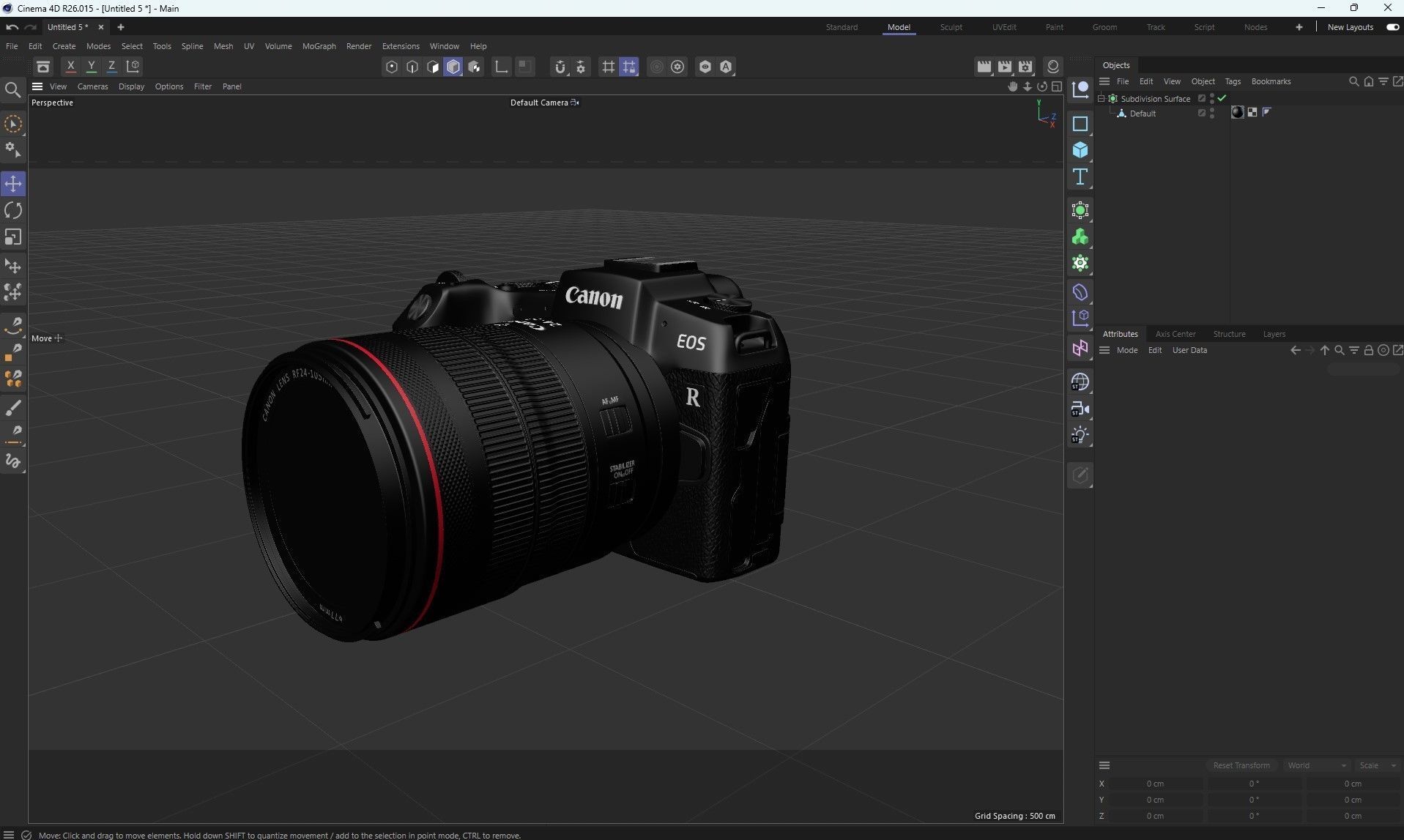Open Attributes panel hamburger menu
1404x840 pixels.
pos(1104,350)
